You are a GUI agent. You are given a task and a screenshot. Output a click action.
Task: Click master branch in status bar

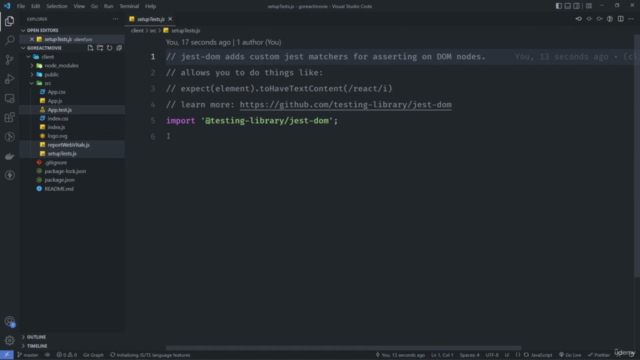(28, 355)
